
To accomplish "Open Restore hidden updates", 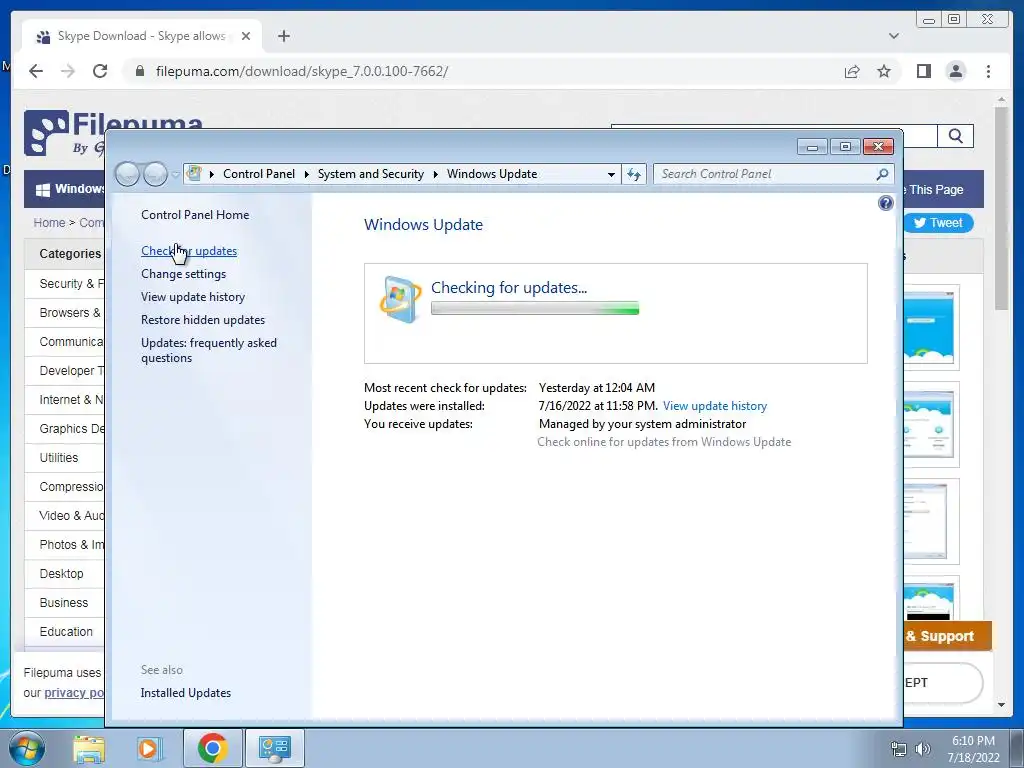I will click(x=203, y=320).
